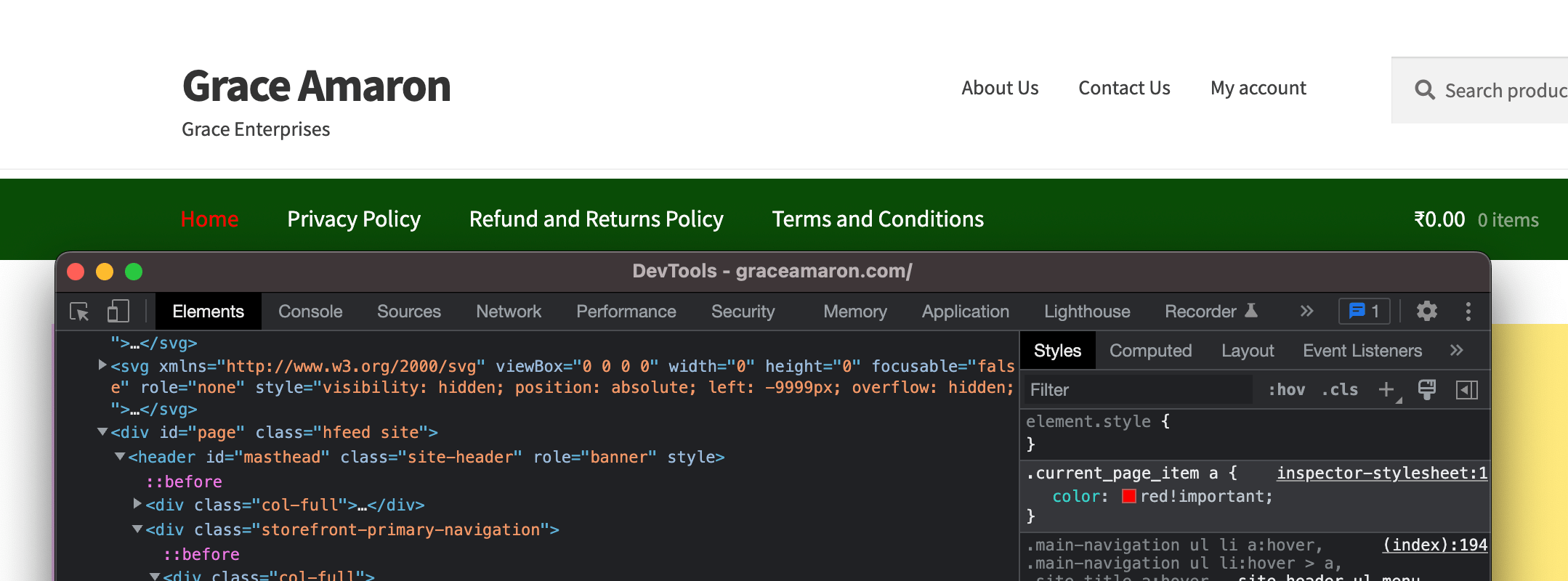Viewport: 1568px width, 581px height.
Task: Toggle the :hov element state button
Action: (x=1286, y=390)
